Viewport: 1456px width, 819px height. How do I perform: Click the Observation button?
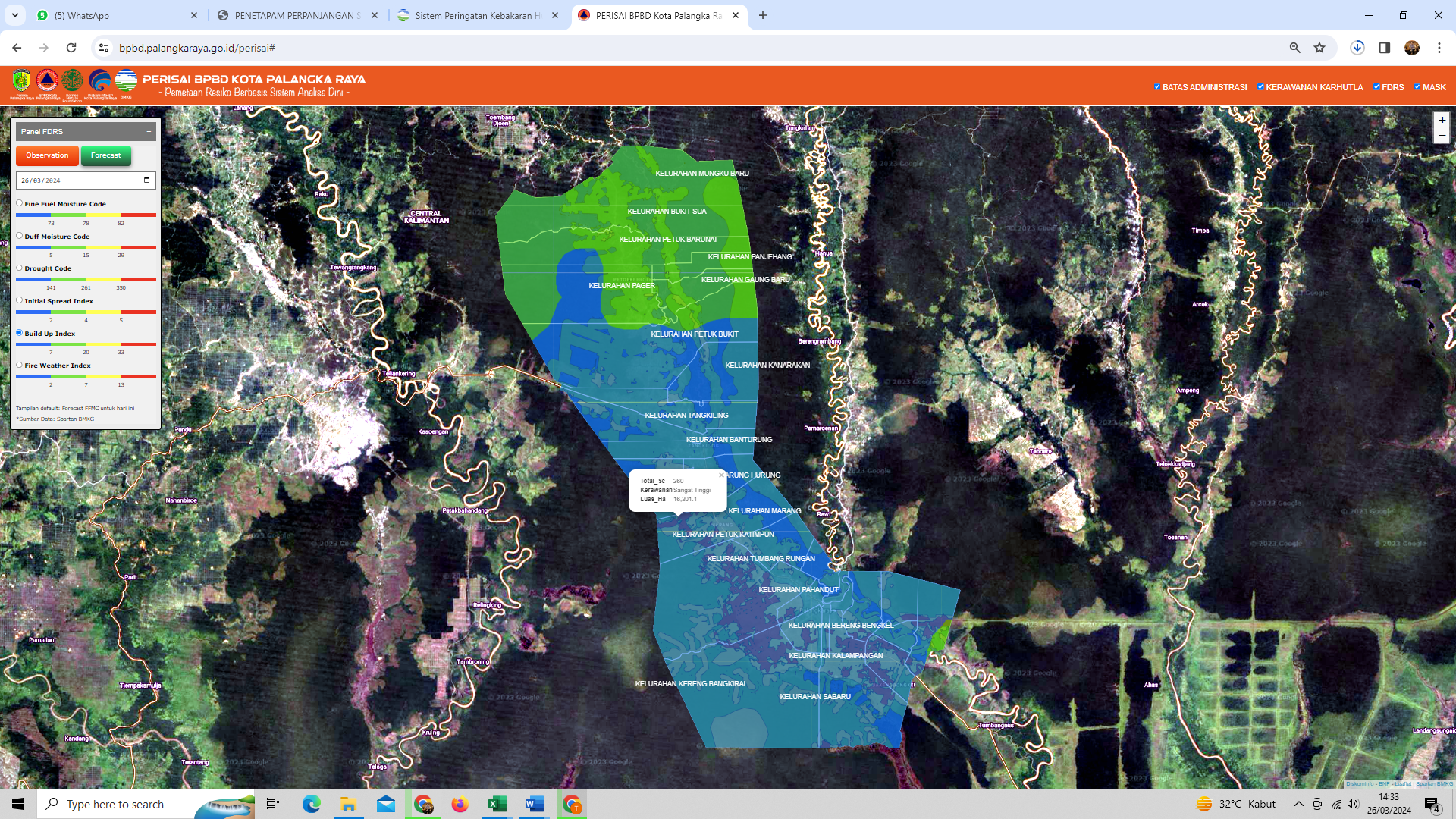(x=47, y=155)
